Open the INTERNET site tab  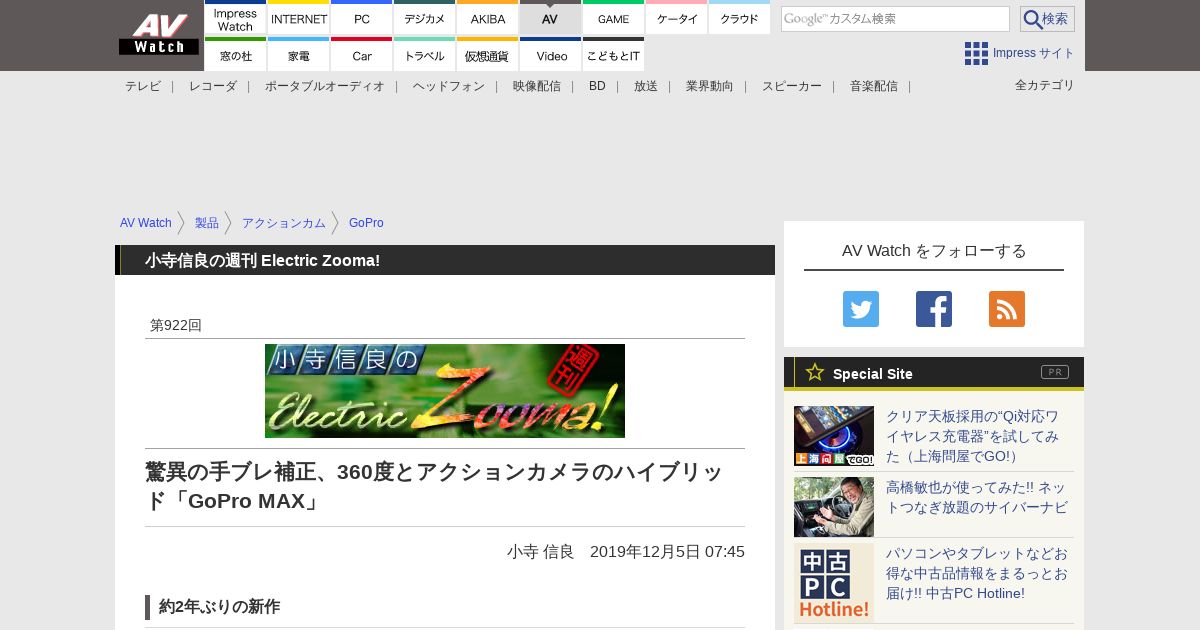pos(299,18)
